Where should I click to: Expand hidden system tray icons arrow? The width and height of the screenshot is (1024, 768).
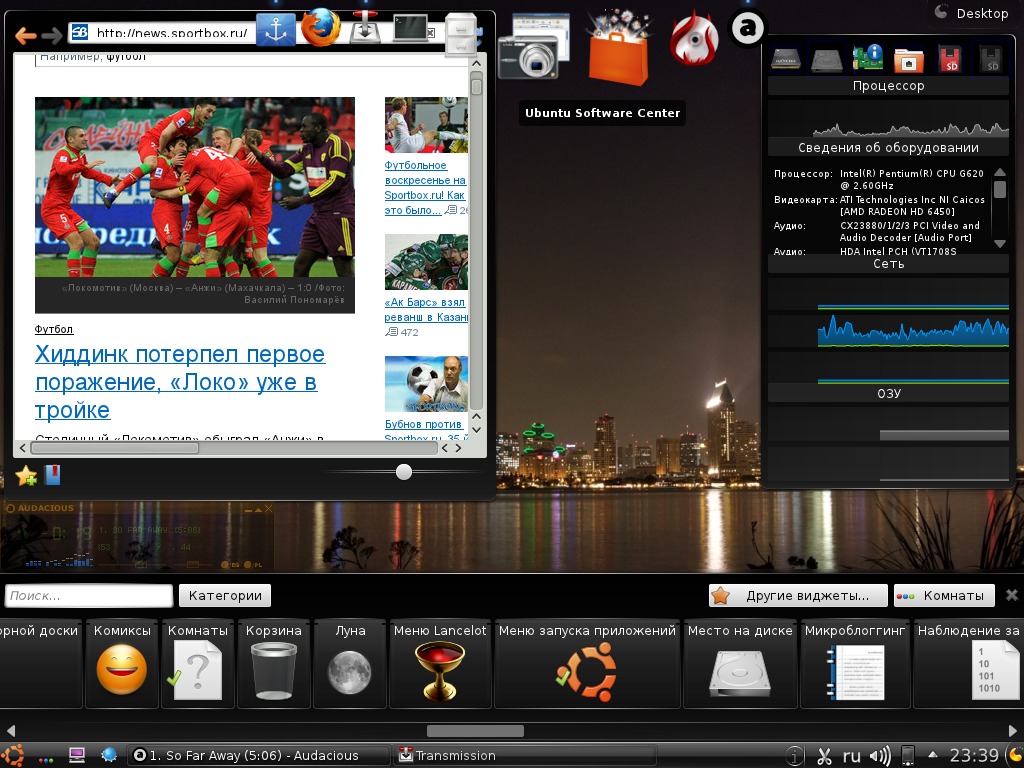(932, 756)
